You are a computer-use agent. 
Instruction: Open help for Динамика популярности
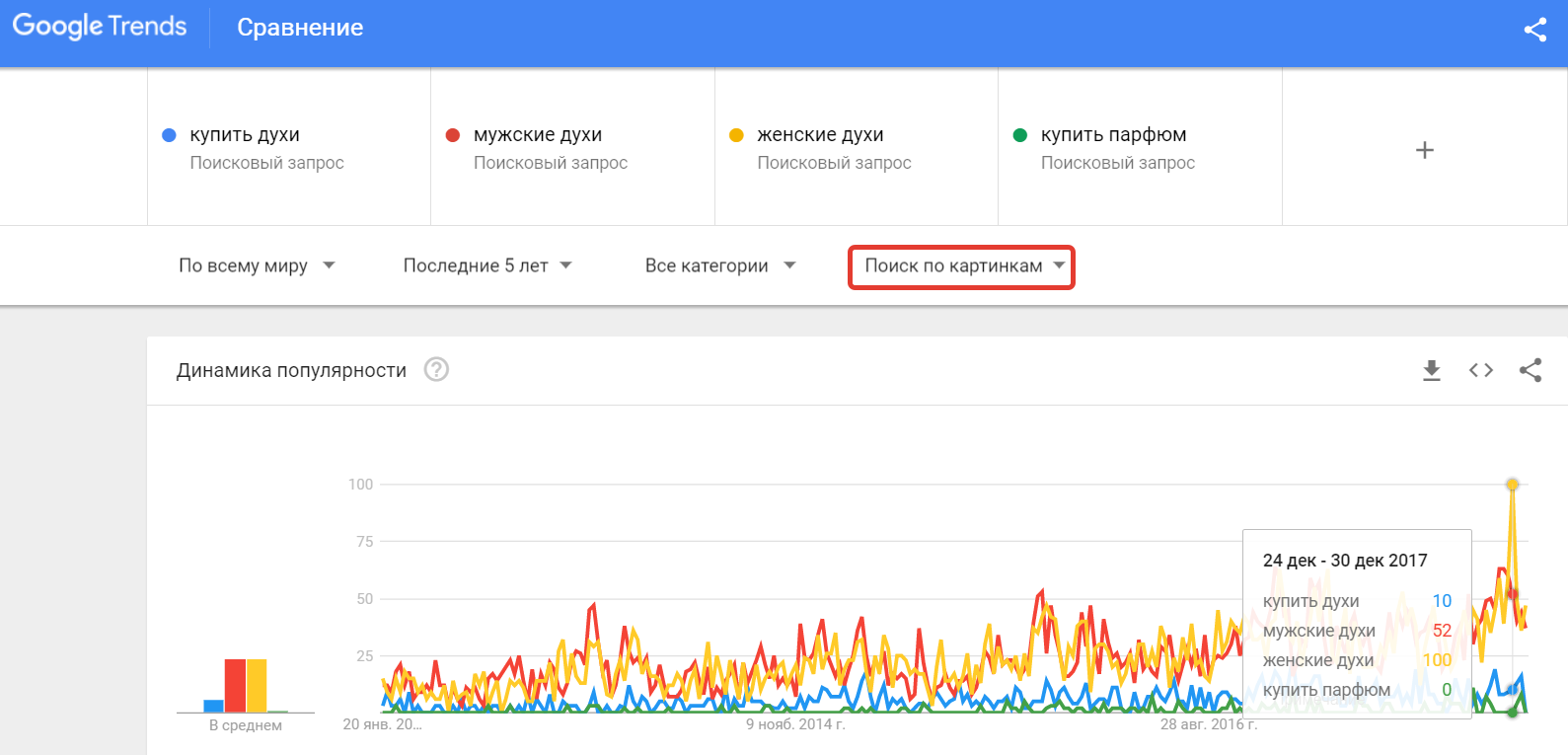click(x=436, y=369)
